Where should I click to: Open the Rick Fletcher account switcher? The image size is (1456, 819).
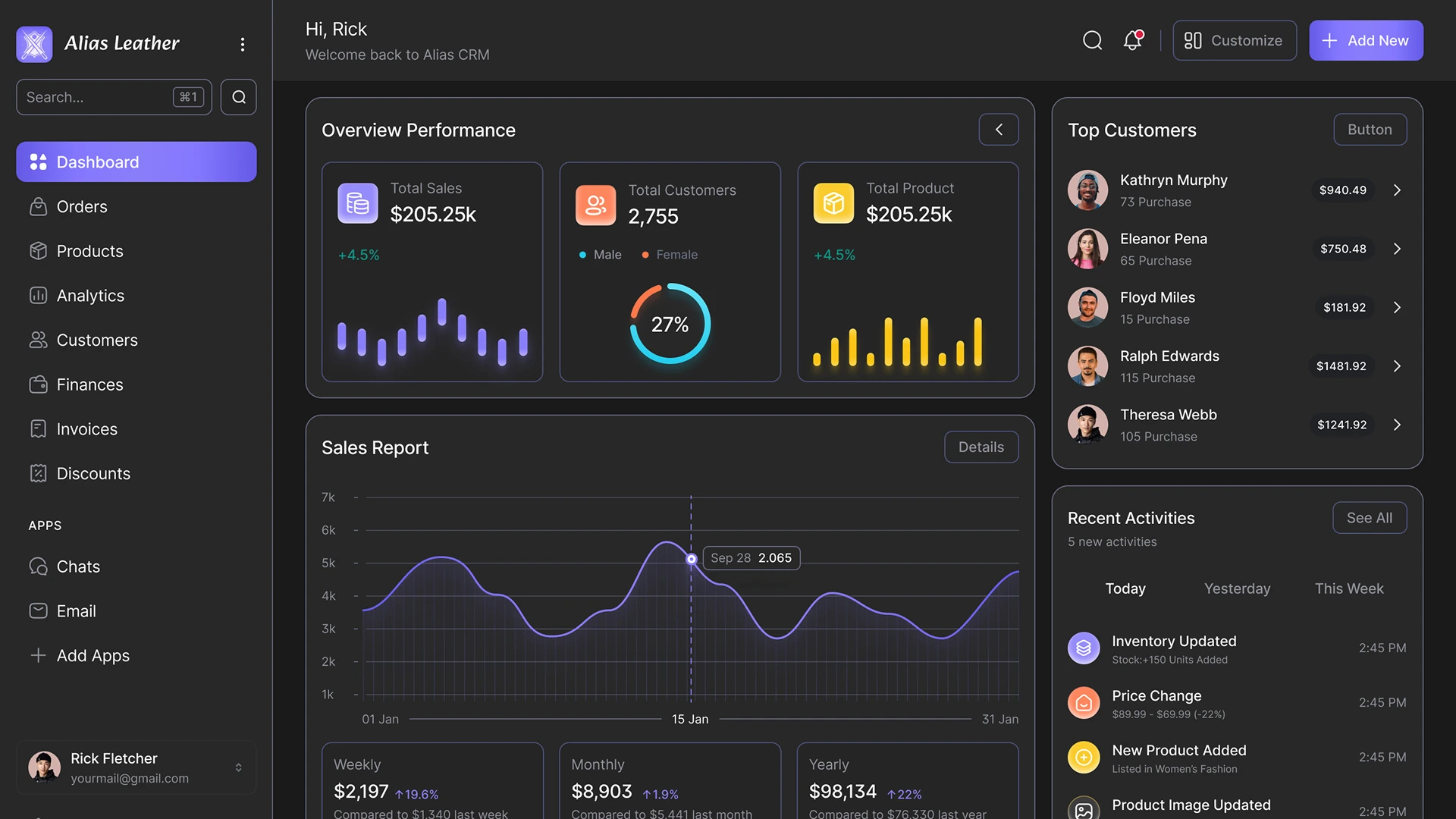point(237,767)
